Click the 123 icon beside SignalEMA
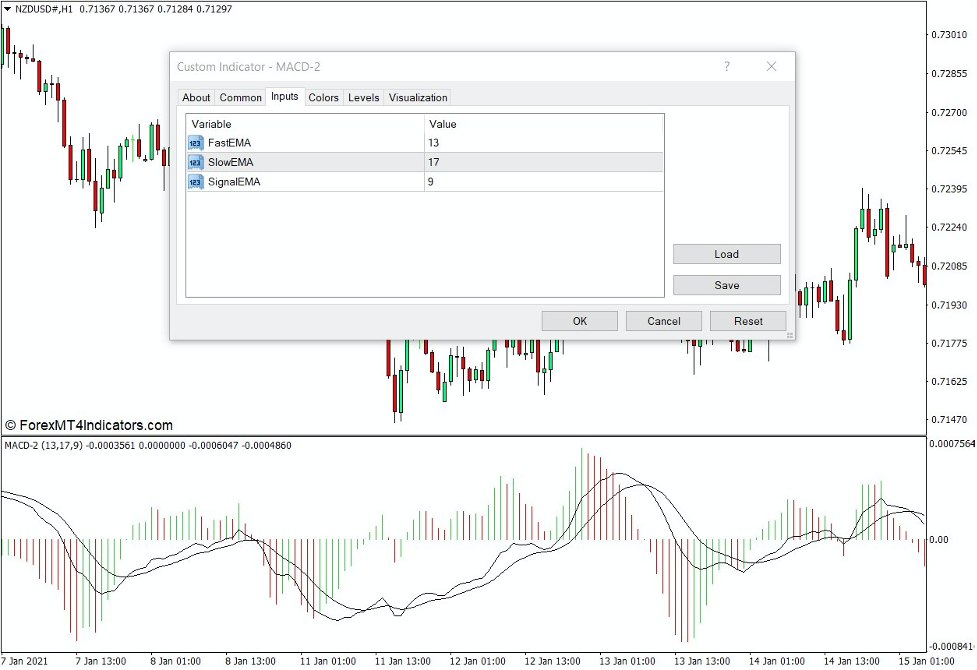Viewport: 977px width, 670px height. pyautogui.click(x=196, y=182)
